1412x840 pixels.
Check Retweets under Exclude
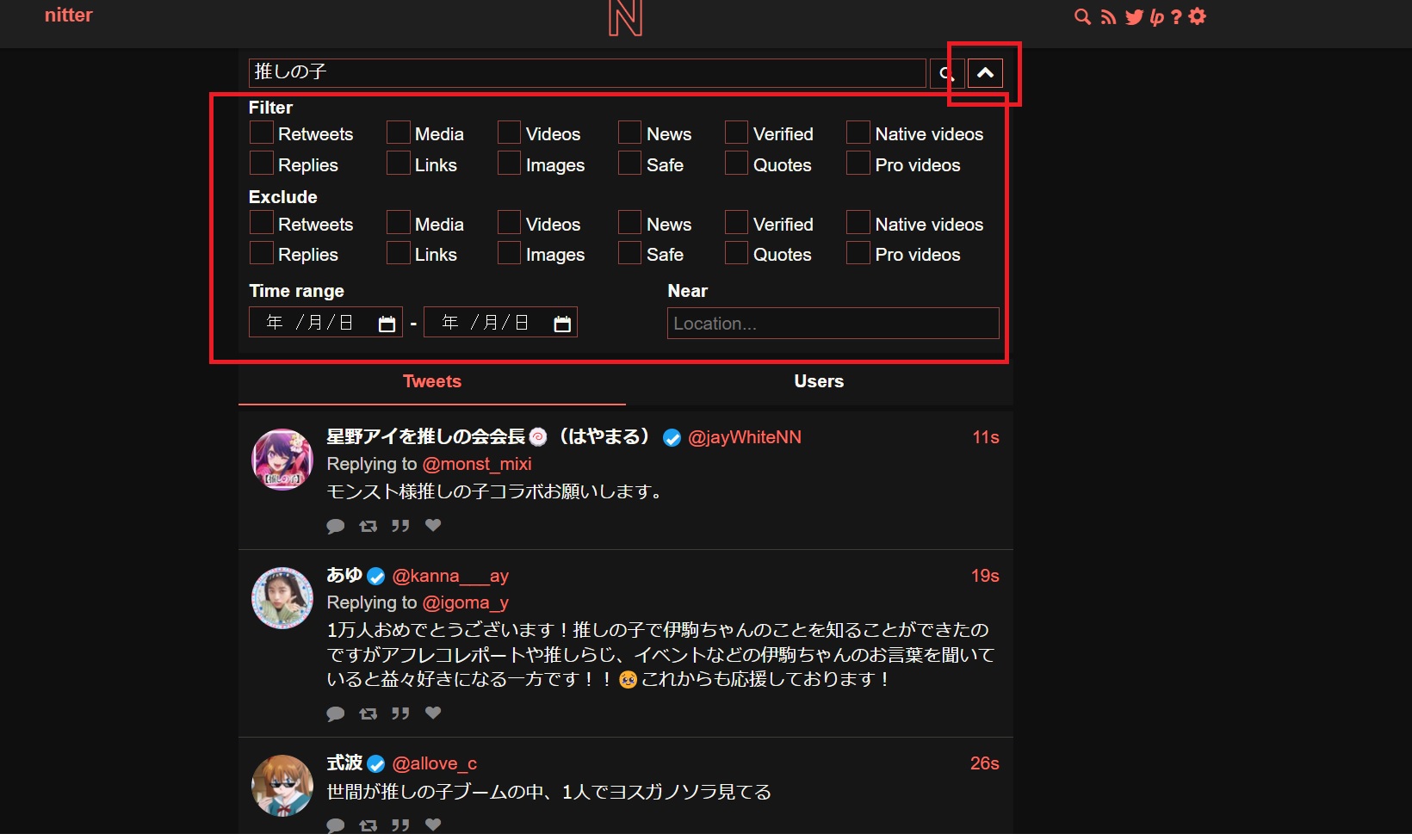(261, 222)
